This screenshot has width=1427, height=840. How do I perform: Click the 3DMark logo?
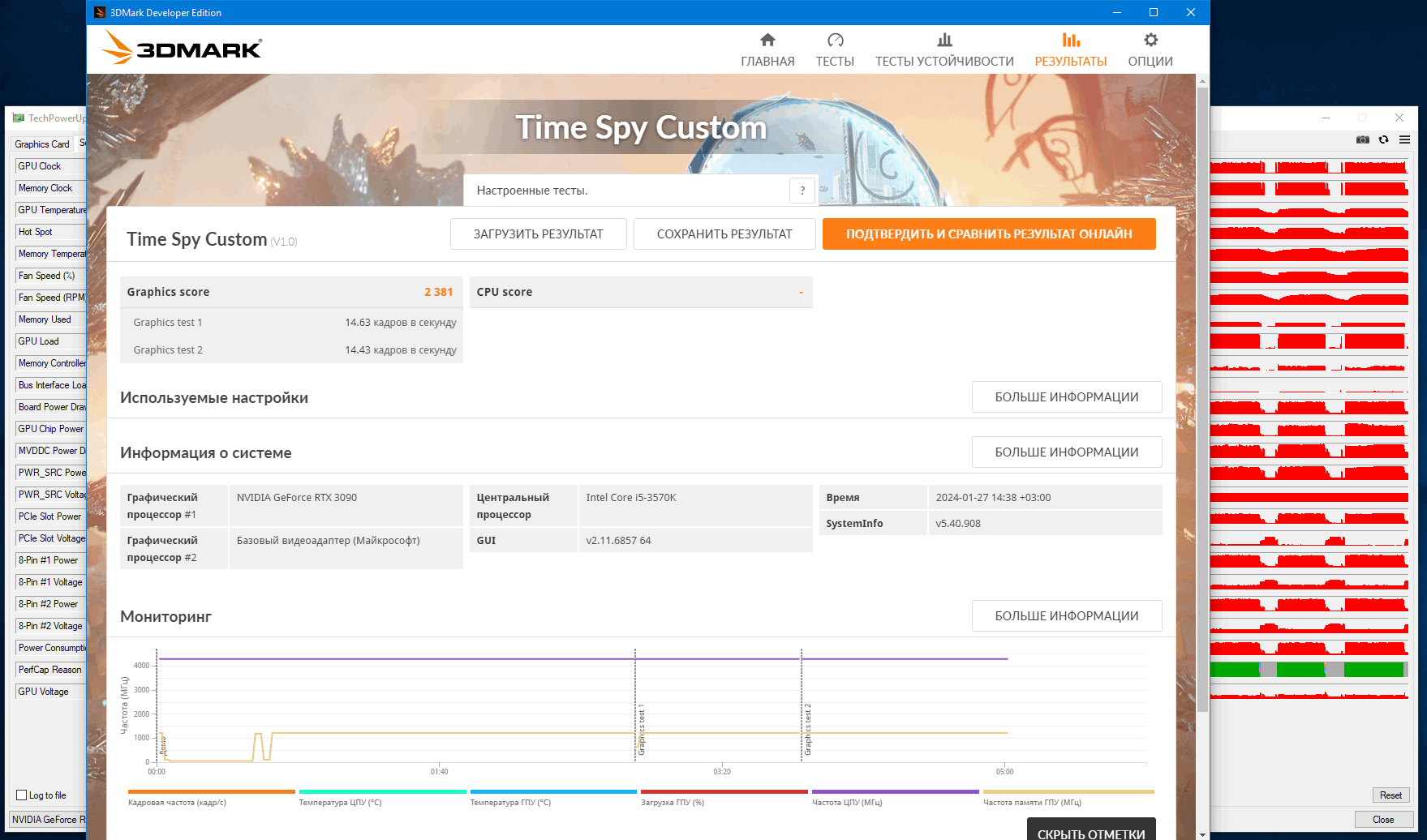click(x=182, y=48)
